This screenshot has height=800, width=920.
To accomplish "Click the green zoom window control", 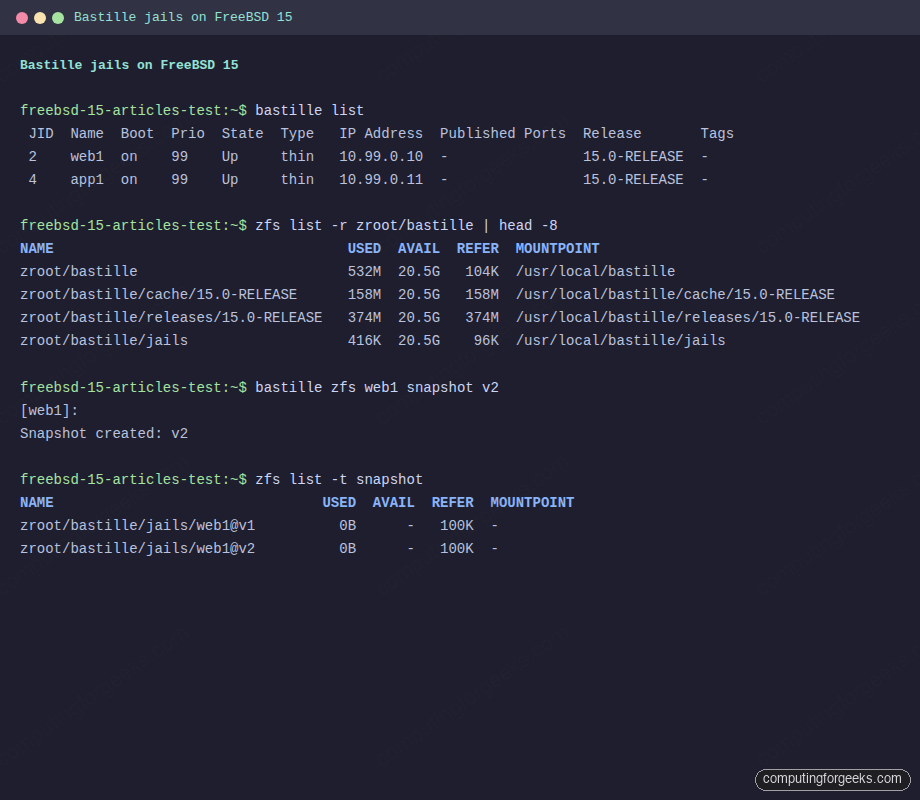I will tap(56, 17).
